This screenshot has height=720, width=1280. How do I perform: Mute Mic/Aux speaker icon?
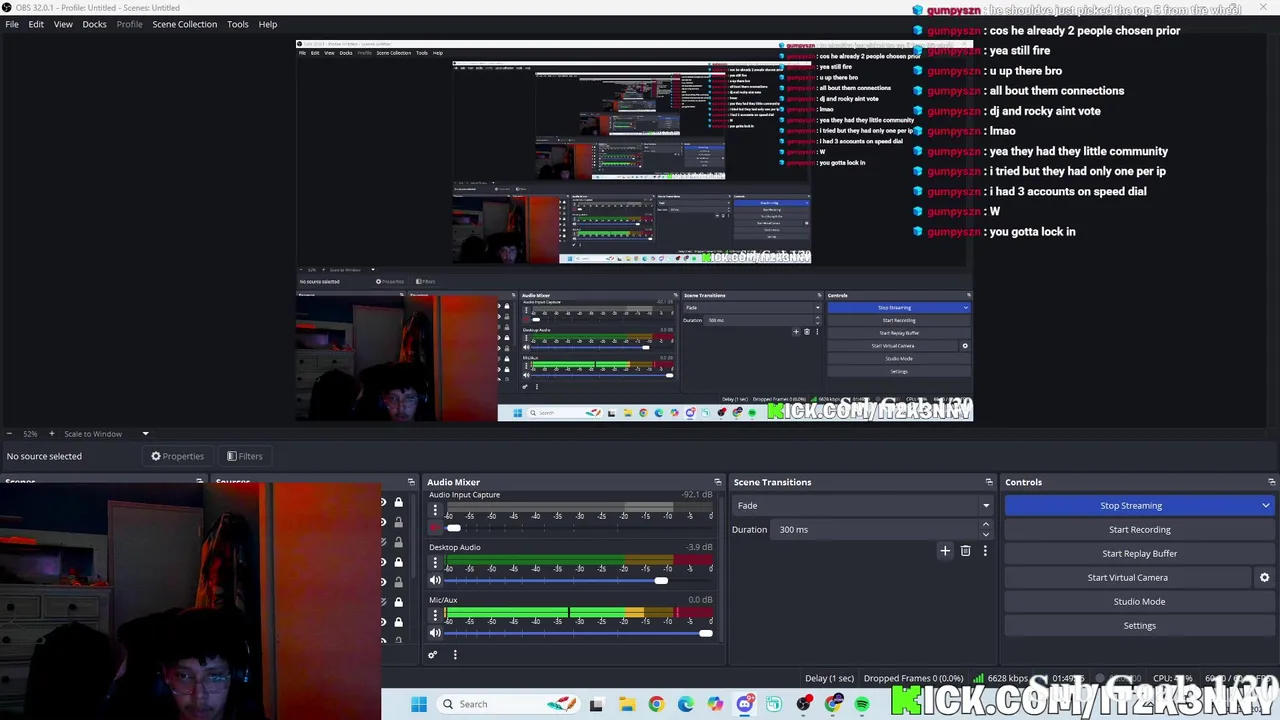coord(435,632)
